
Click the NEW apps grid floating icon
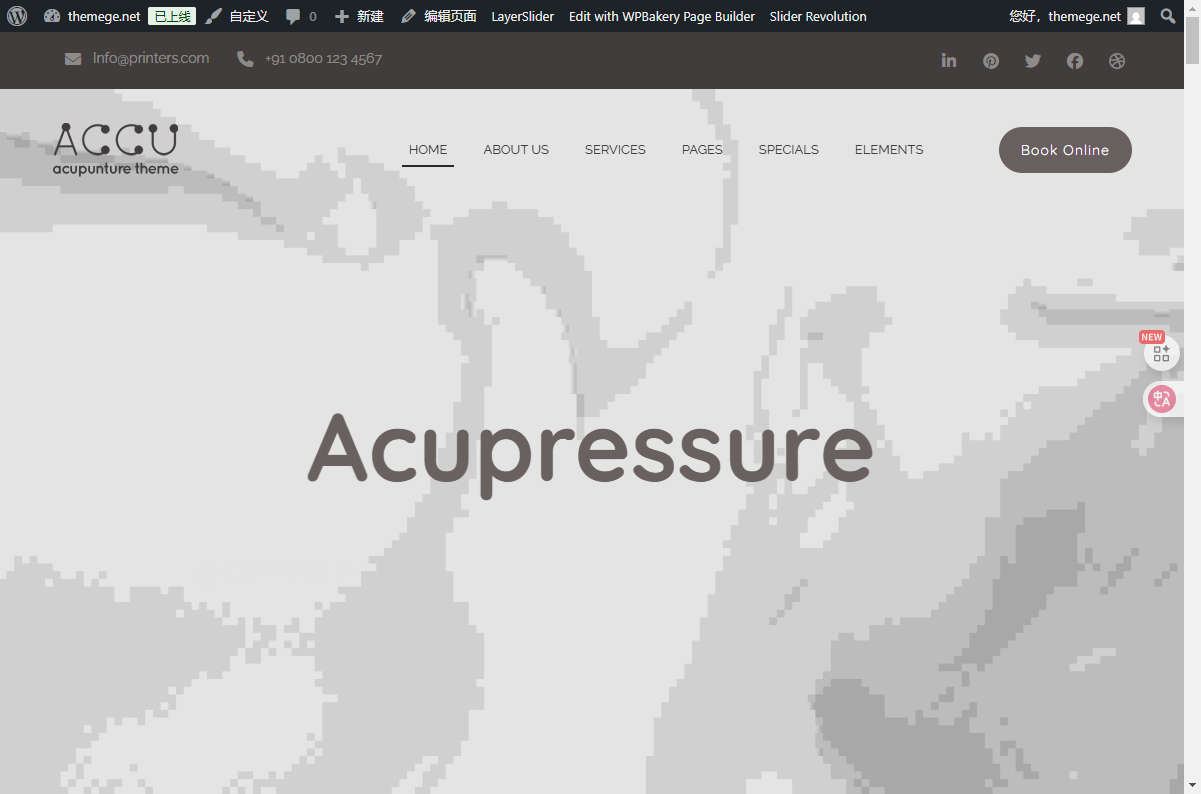(x=1161, y=353)
